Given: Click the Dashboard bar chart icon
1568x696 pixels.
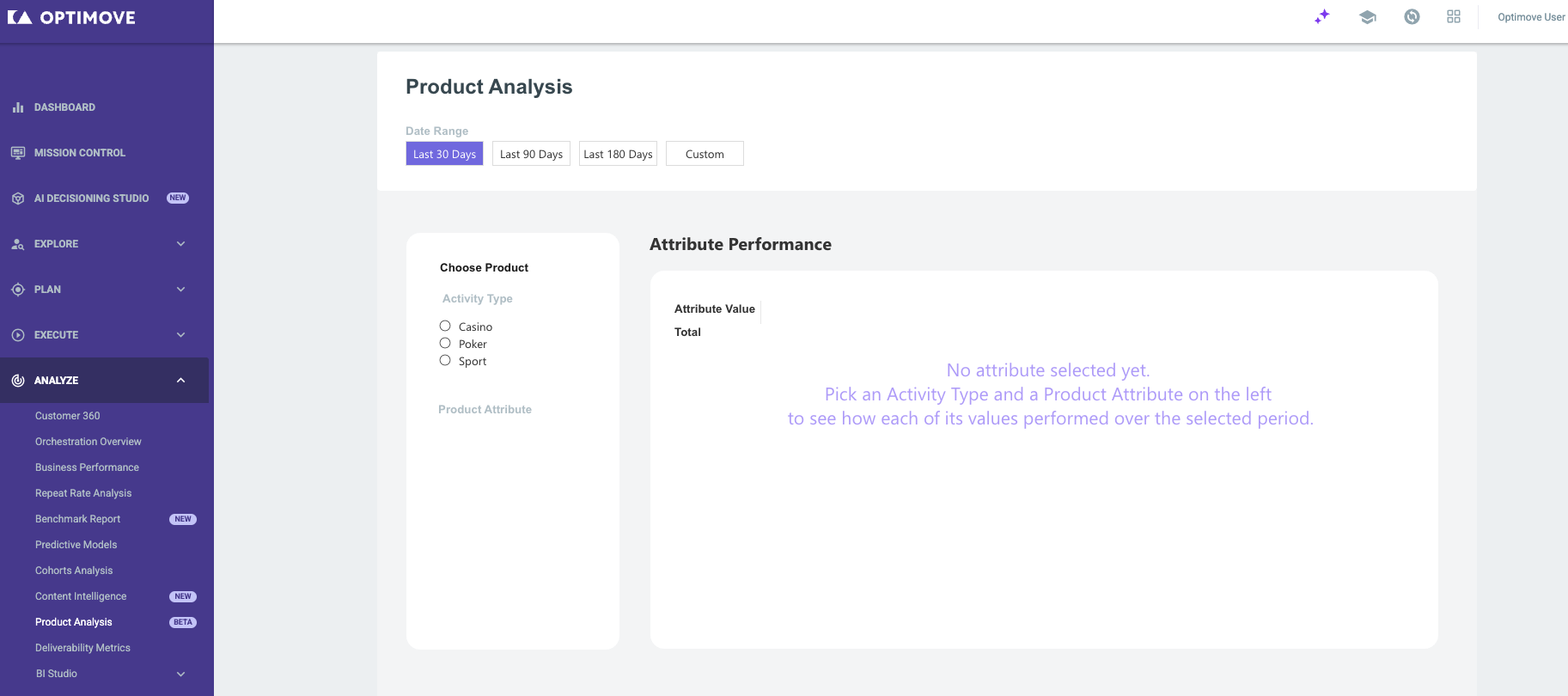Looking at the screenshot, I should 18,107.
